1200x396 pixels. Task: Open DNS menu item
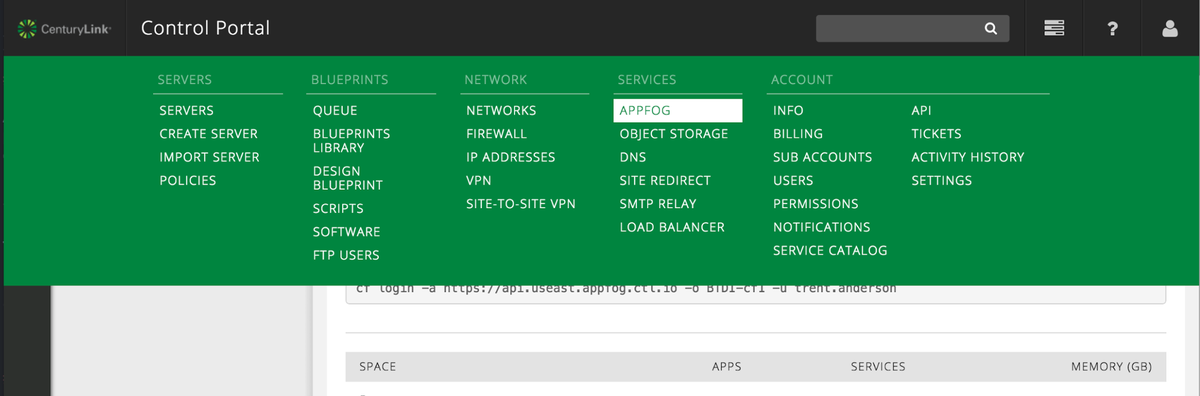tap(633, 157)
